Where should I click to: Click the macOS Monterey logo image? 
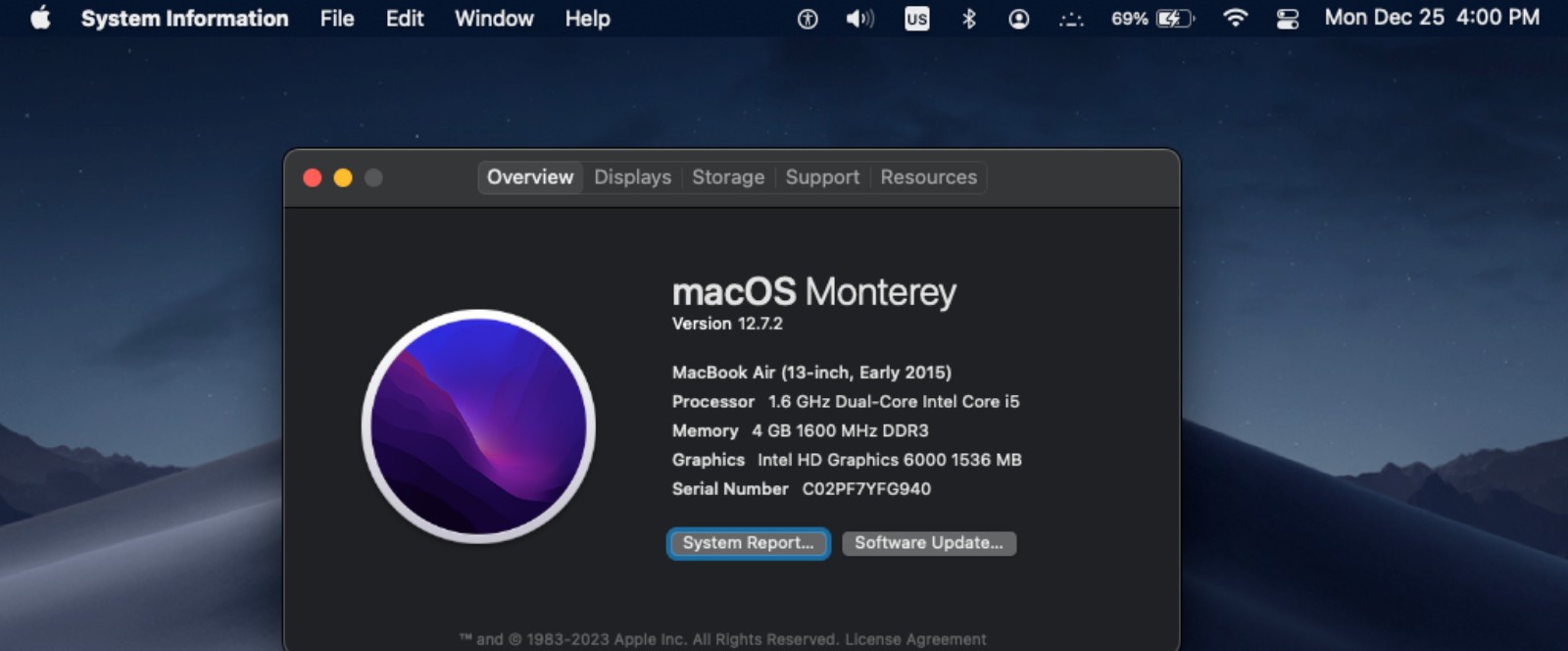478,426
